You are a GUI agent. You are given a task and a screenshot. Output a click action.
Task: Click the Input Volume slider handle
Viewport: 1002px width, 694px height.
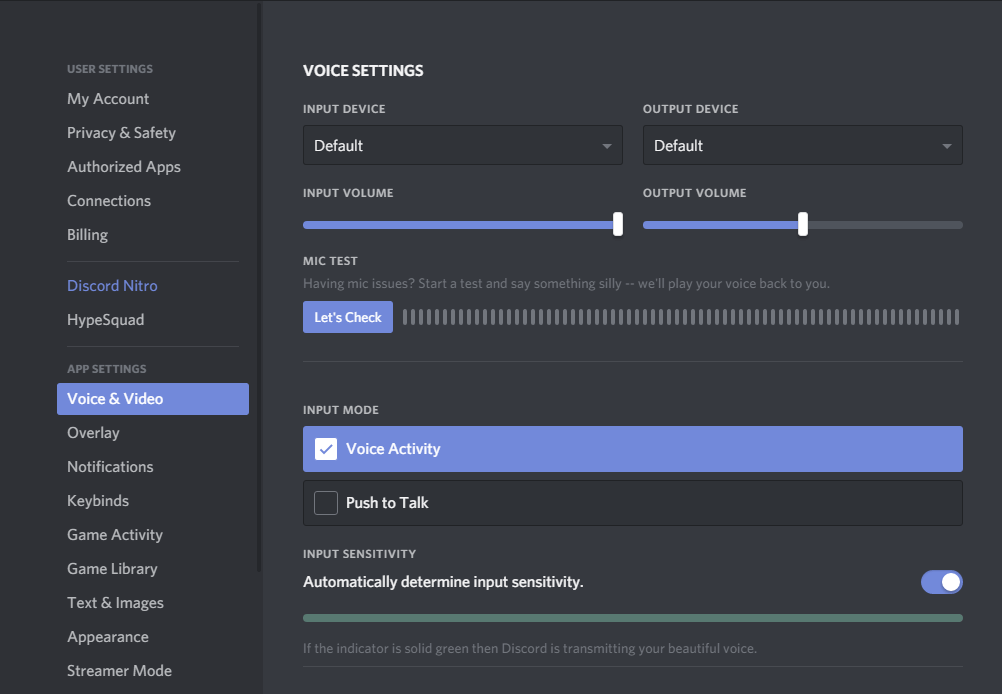coord(617,224)
